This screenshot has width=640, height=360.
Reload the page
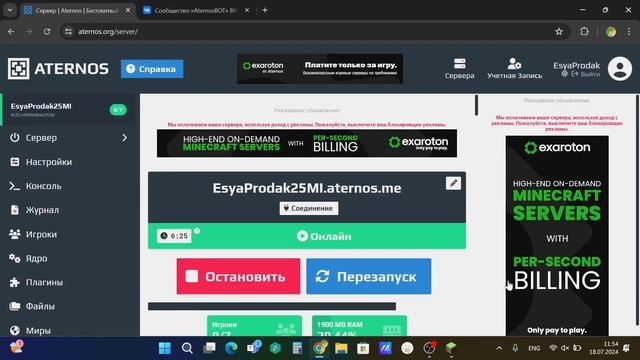47,31
